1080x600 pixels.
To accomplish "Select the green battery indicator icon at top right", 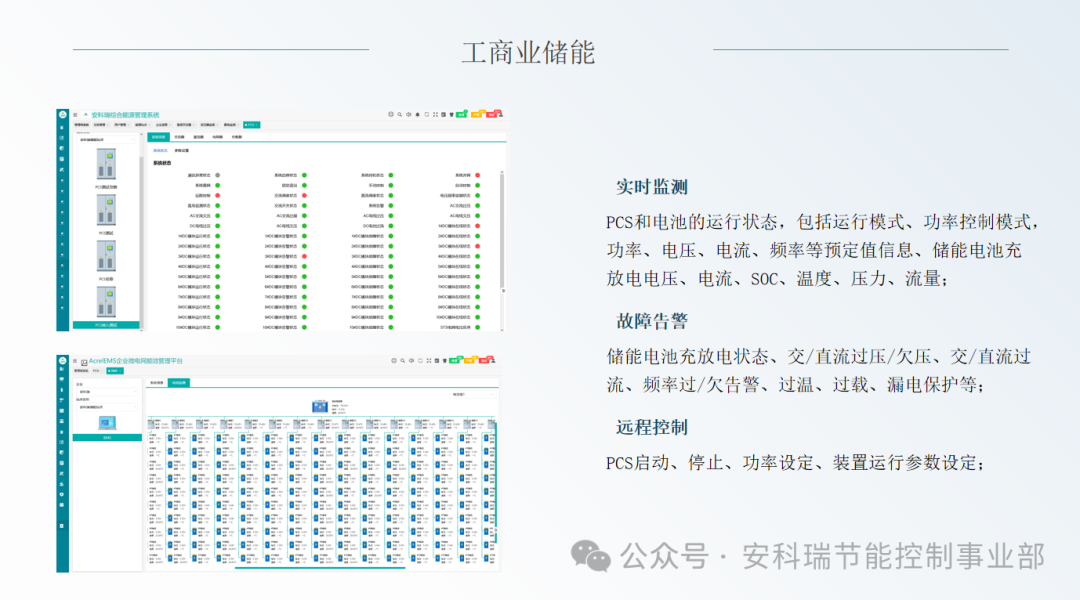I will coord(462,114).
